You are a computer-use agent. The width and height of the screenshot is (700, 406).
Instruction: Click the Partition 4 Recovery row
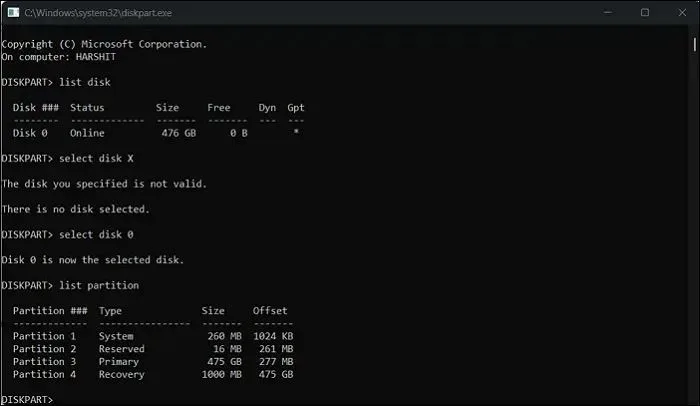click(x=152, y=375)
